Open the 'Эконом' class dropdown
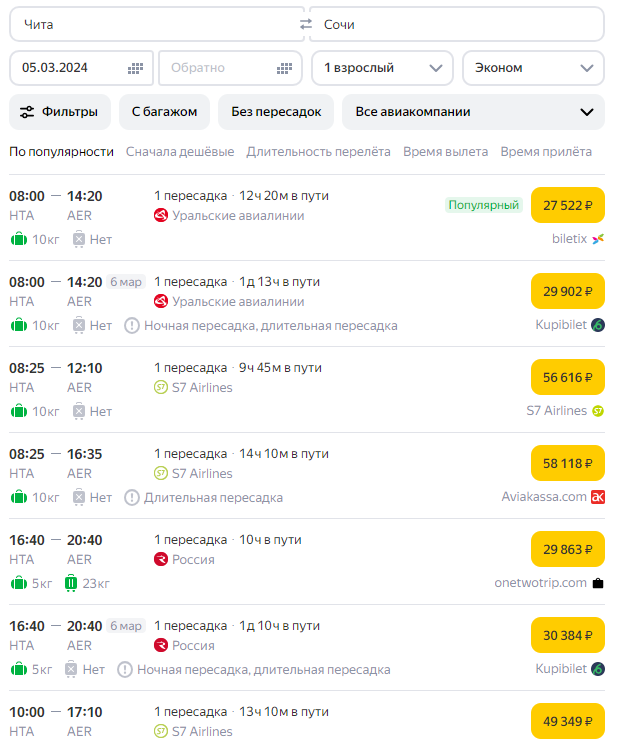The width and height of the screenshot is (619, 741). (532, 68)
